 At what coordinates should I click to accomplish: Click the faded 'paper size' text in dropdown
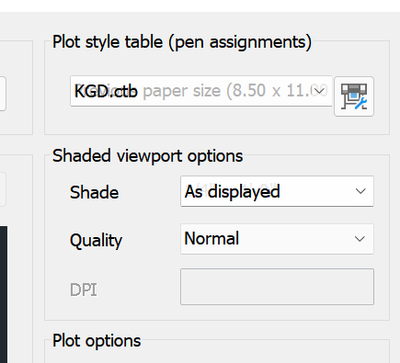click(x=182, y=91)
